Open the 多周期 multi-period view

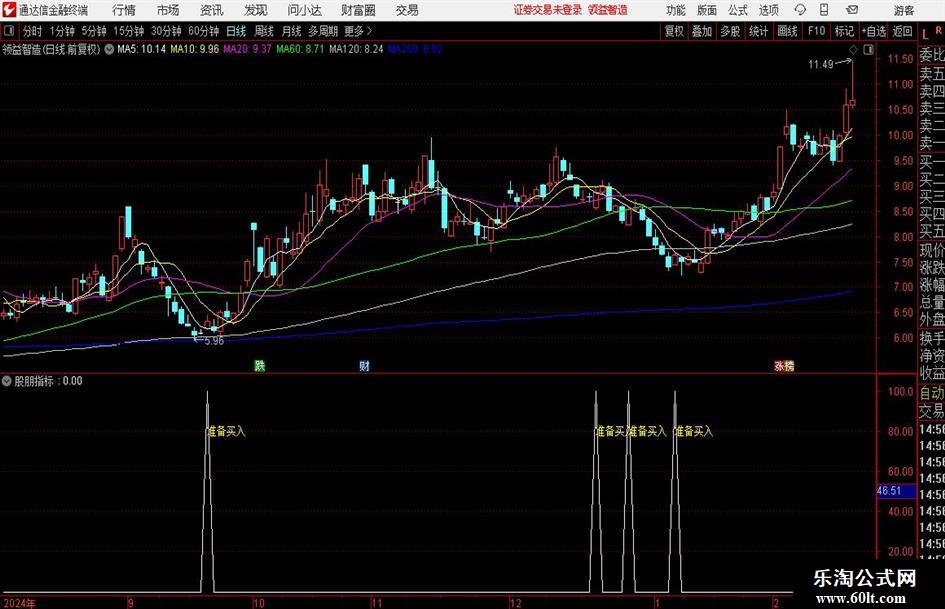click(x=323, y=31)
